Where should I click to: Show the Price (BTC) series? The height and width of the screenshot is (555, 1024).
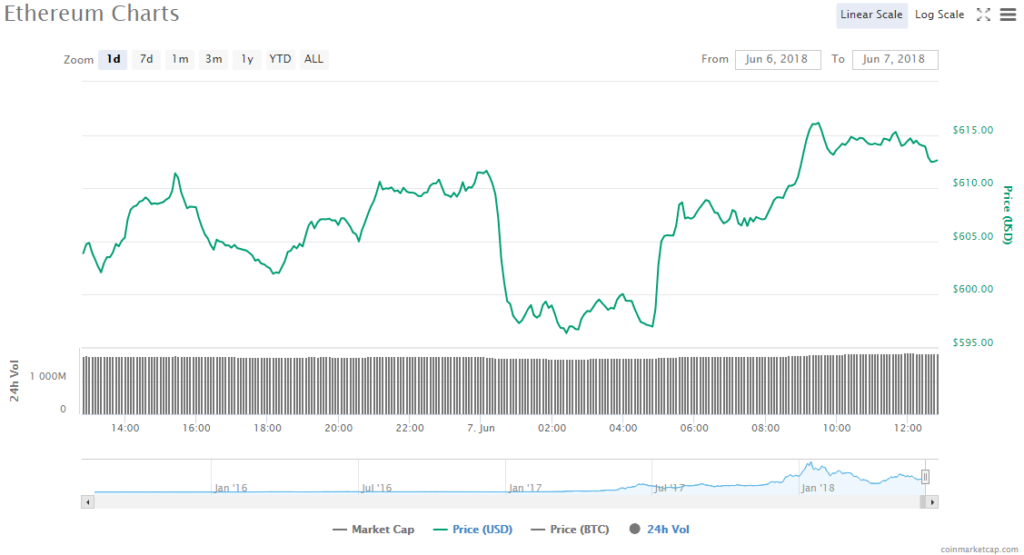[570, 529]
